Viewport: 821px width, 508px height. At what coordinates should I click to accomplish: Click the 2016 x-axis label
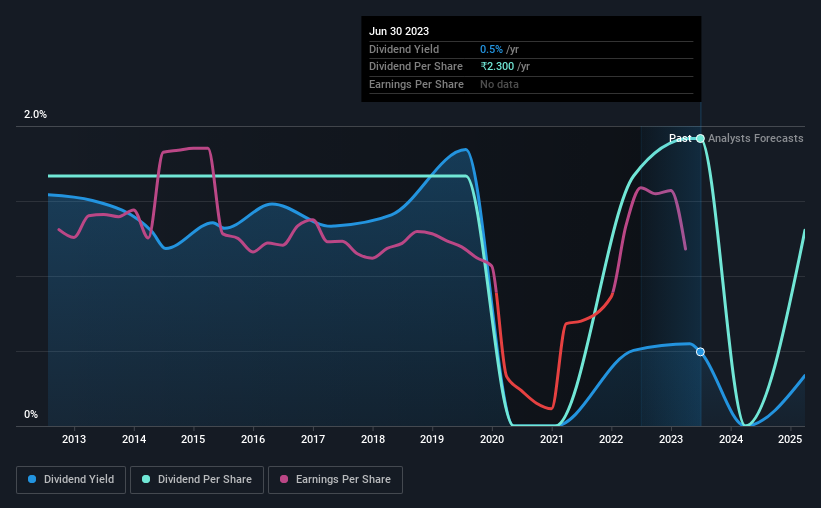coord(253,439)
